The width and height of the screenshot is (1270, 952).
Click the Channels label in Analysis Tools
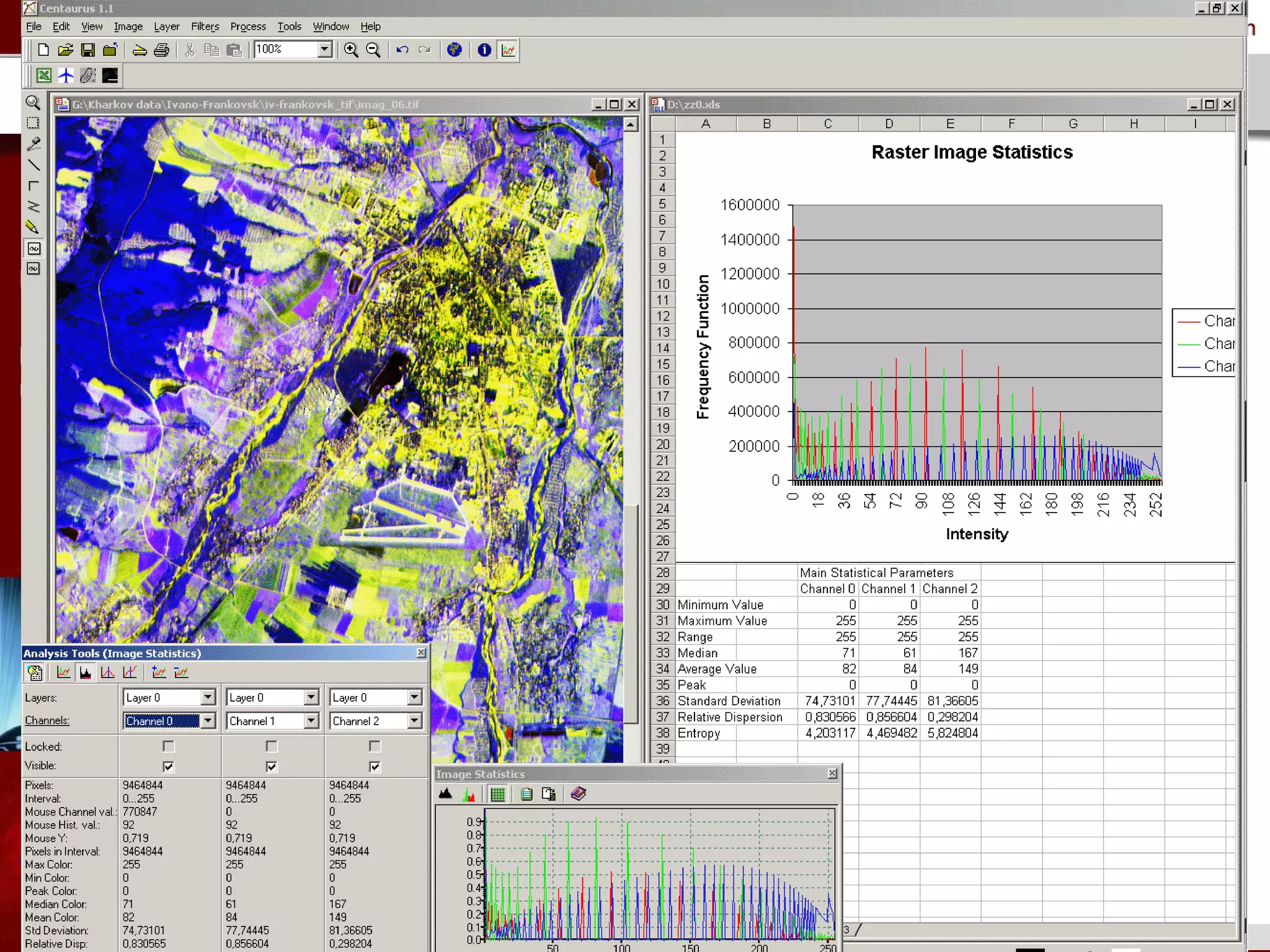[x=47, y=721]
